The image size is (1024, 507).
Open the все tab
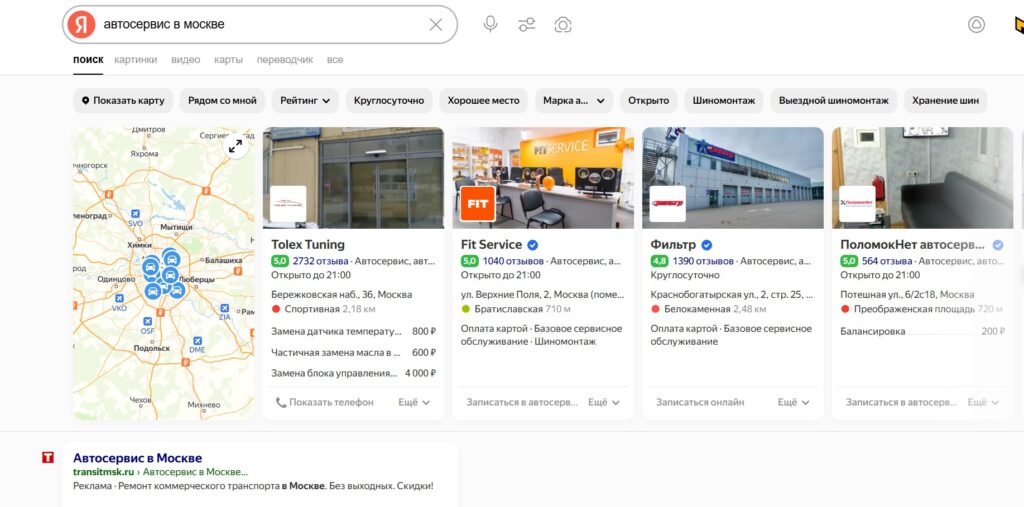click(335, 59)
